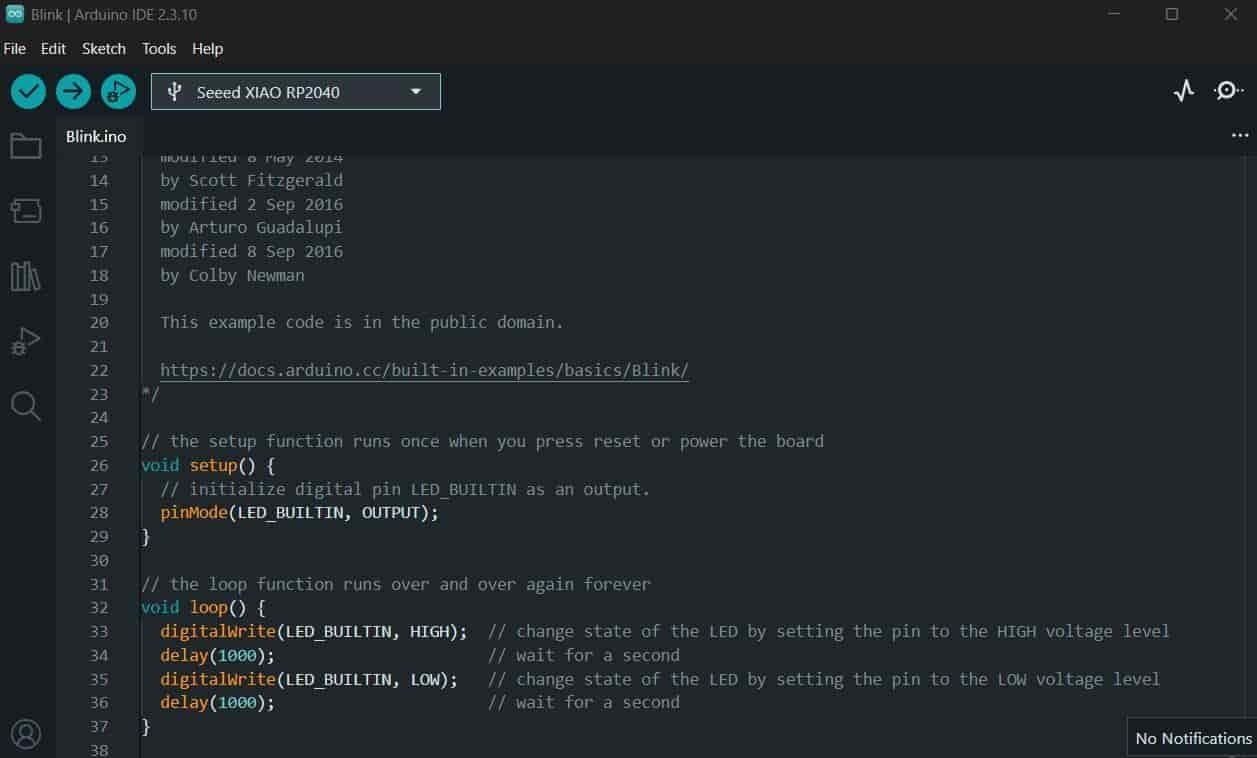Image resolution: width=1257 pixels, height=758 pixels.
Task: Click the comment about the setup function
Action: pos(483,441)
